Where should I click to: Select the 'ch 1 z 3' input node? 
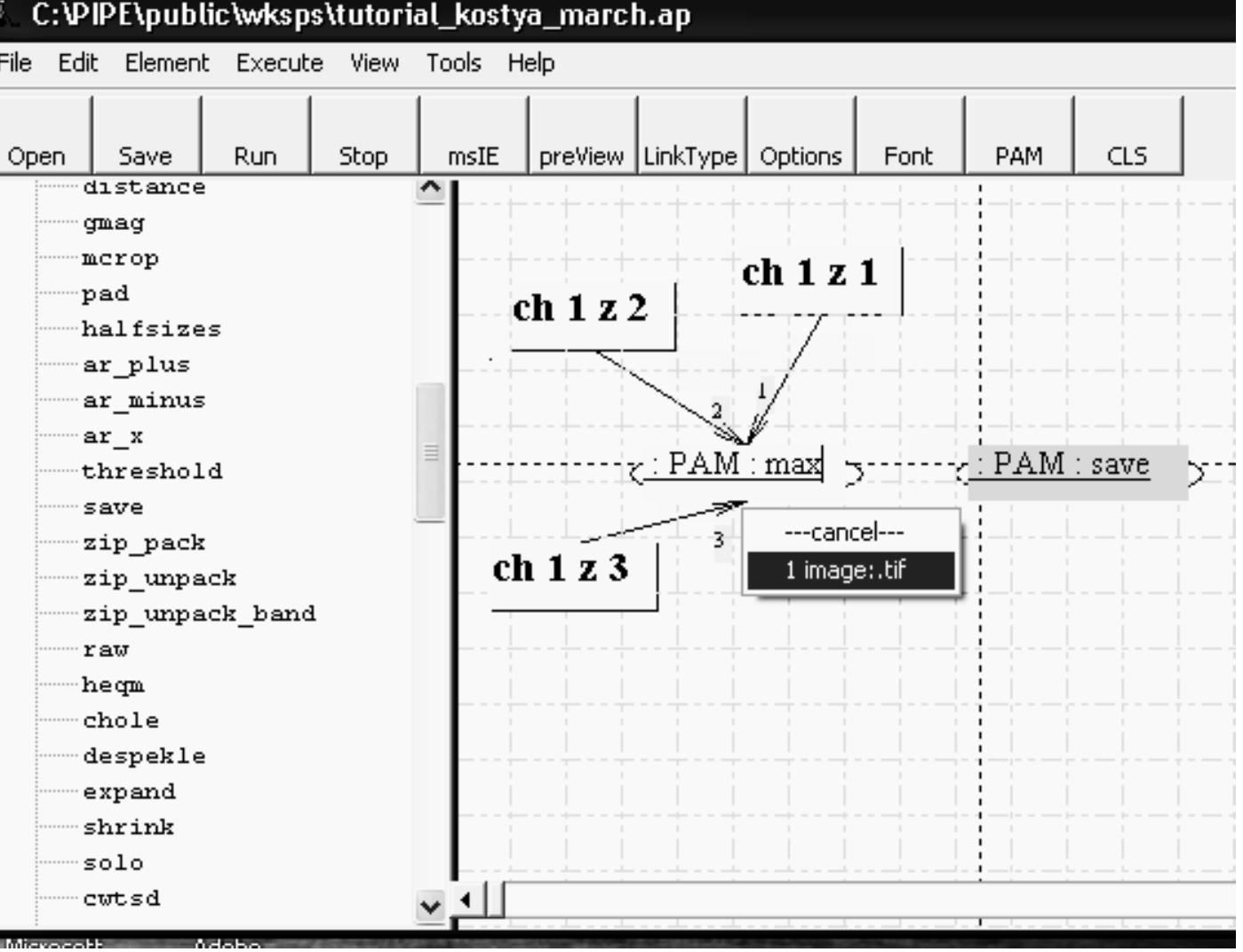pyautogui.click(x=561, y=568)
